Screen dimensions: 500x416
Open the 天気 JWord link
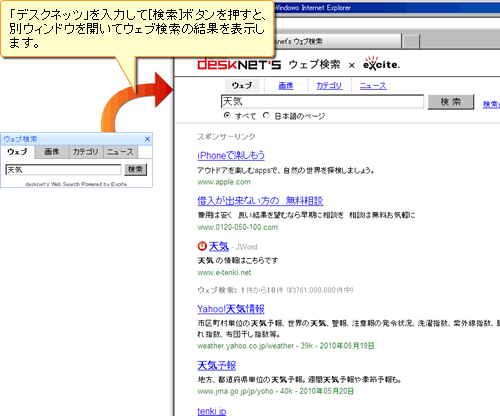pos(219,246)
